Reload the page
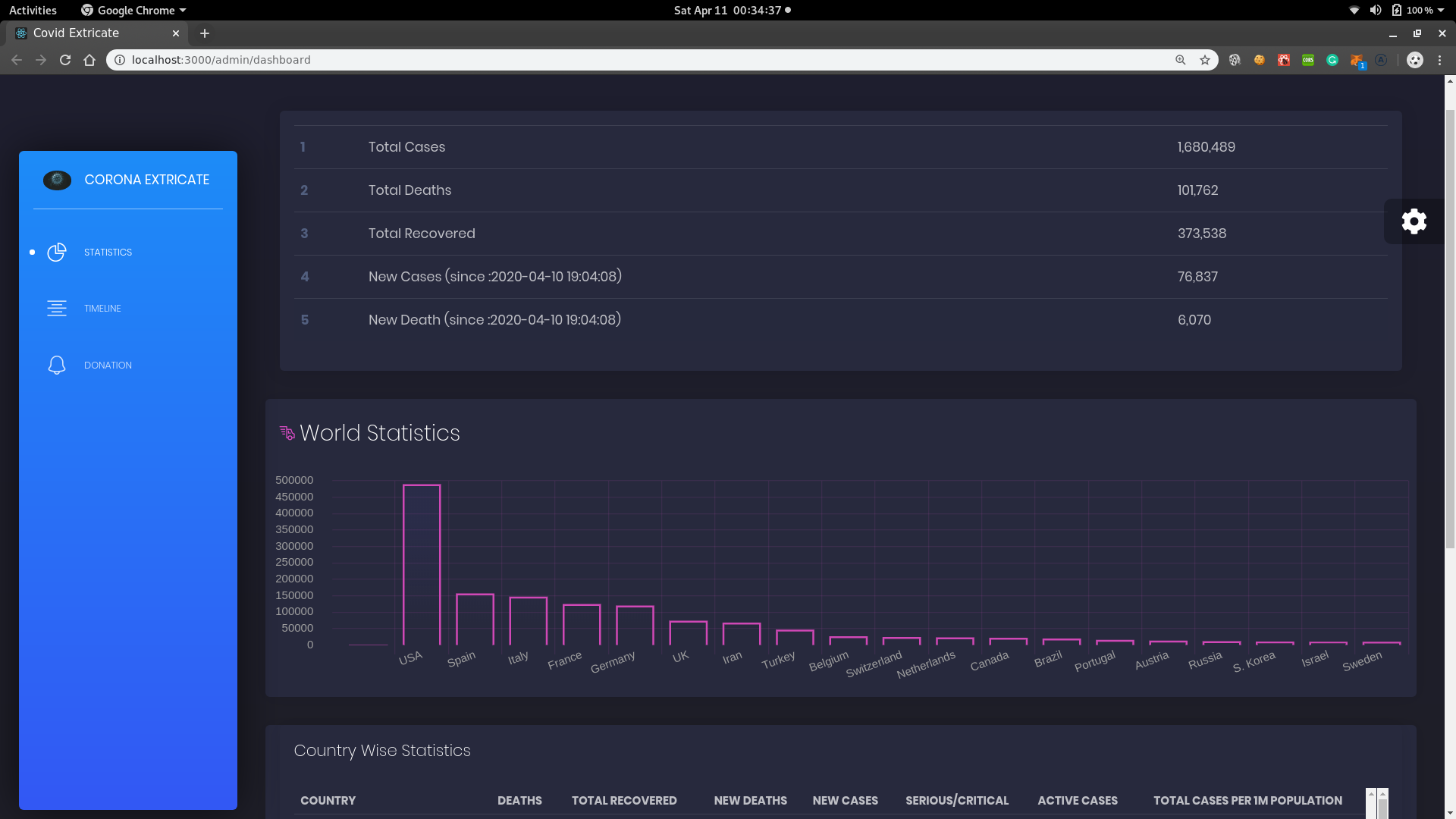 point(65,60)
